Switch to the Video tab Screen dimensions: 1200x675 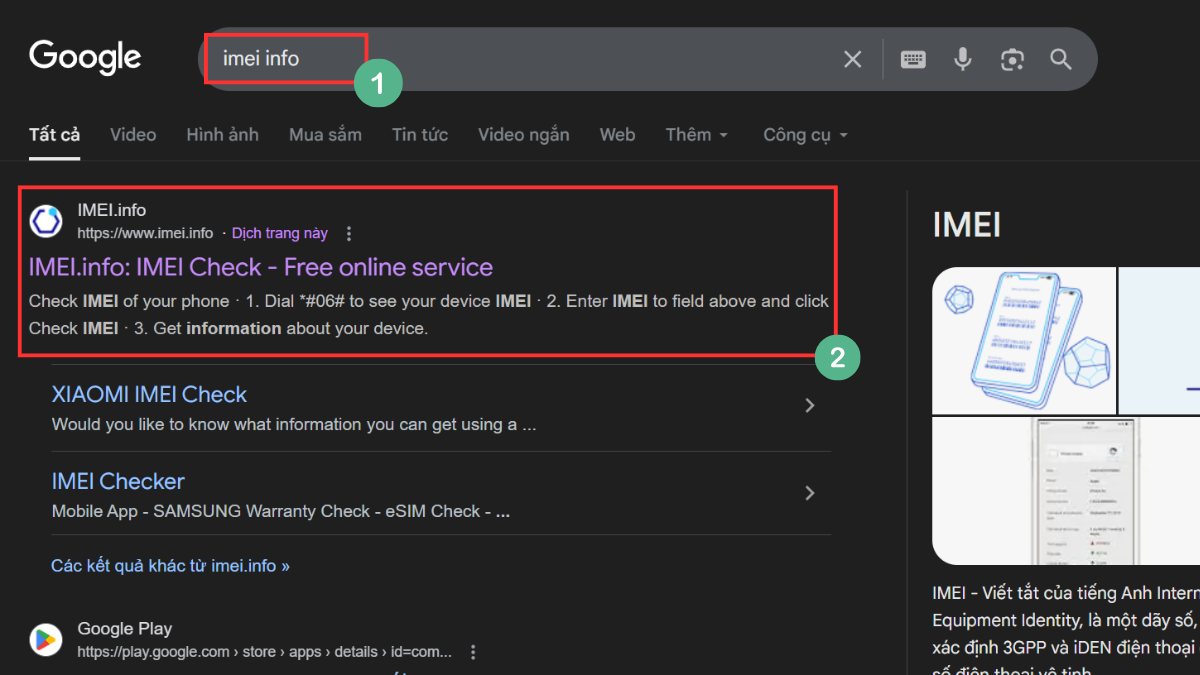(x=133, y=135)
